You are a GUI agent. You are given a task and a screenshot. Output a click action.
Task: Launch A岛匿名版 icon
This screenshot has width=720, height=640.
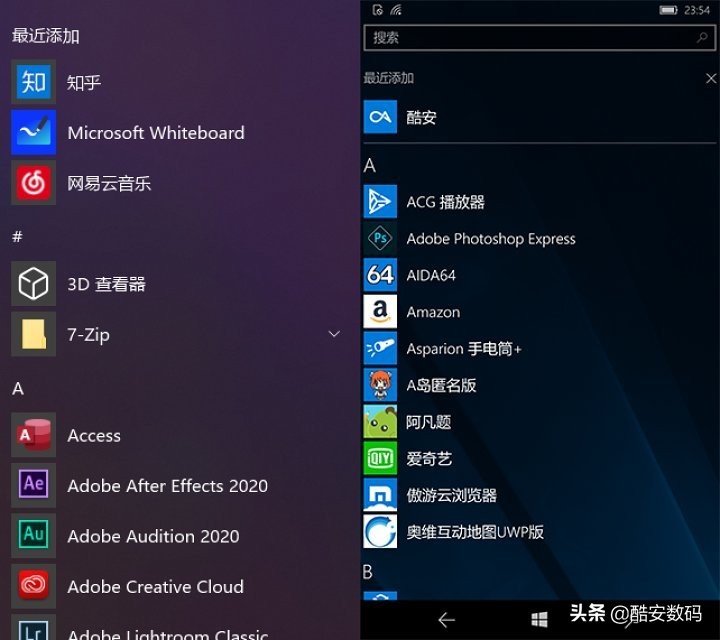tap(380, 385)
